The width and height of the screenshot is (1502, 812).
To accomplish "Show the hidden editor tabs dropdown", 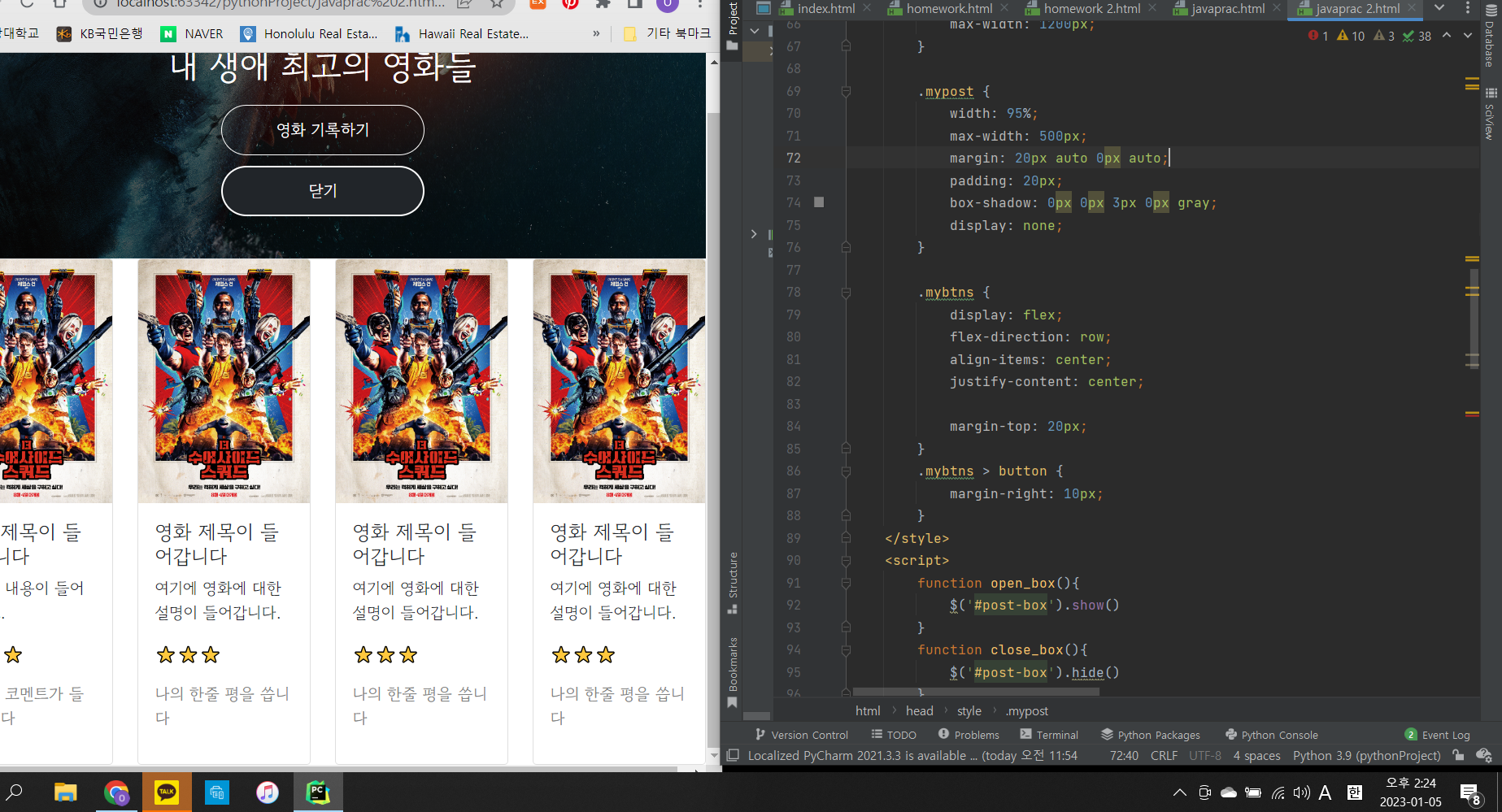I will click(x=1439, y=8).
